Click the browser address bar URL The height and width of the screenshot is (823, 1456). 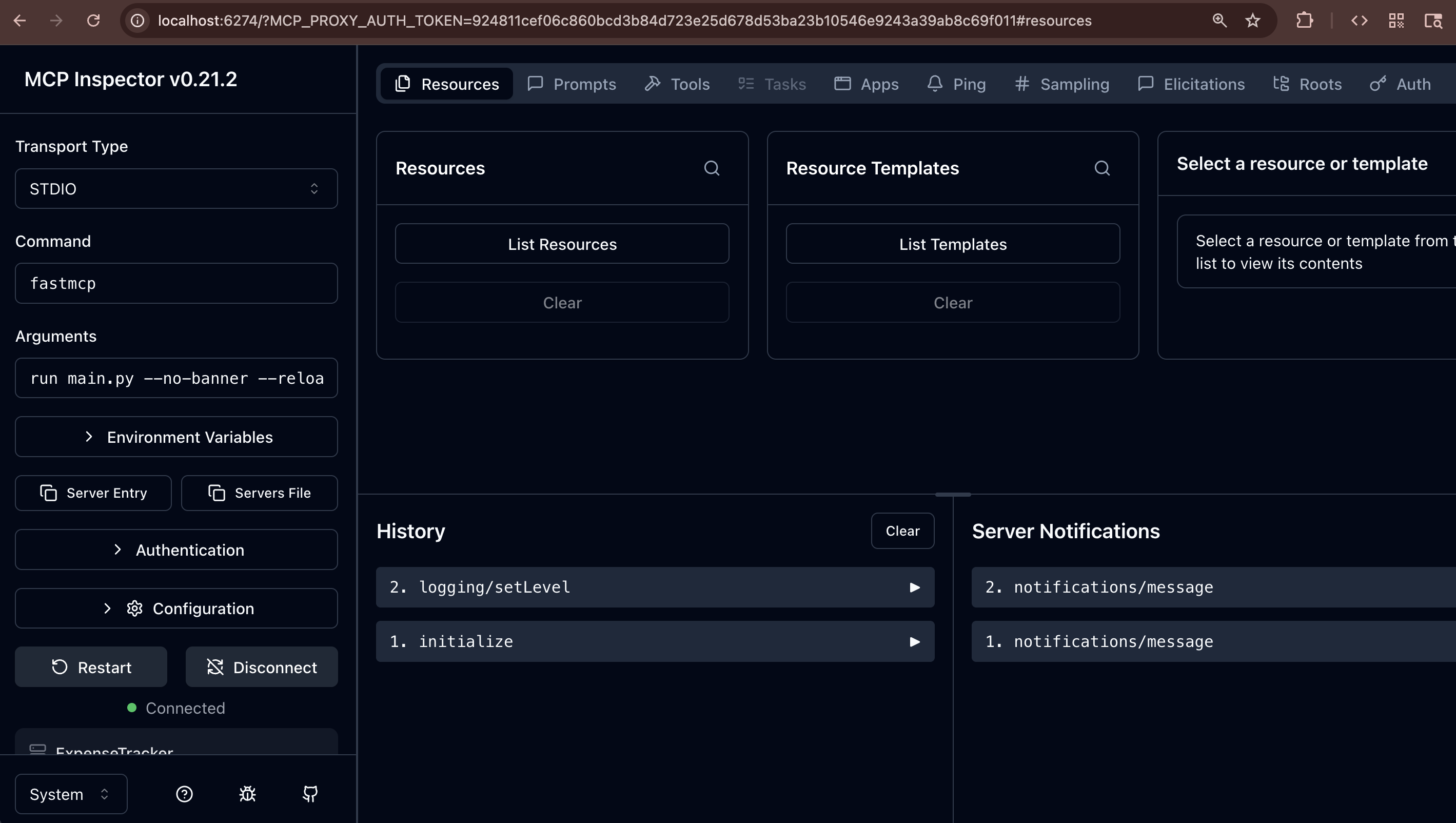[x=624, y=21]
